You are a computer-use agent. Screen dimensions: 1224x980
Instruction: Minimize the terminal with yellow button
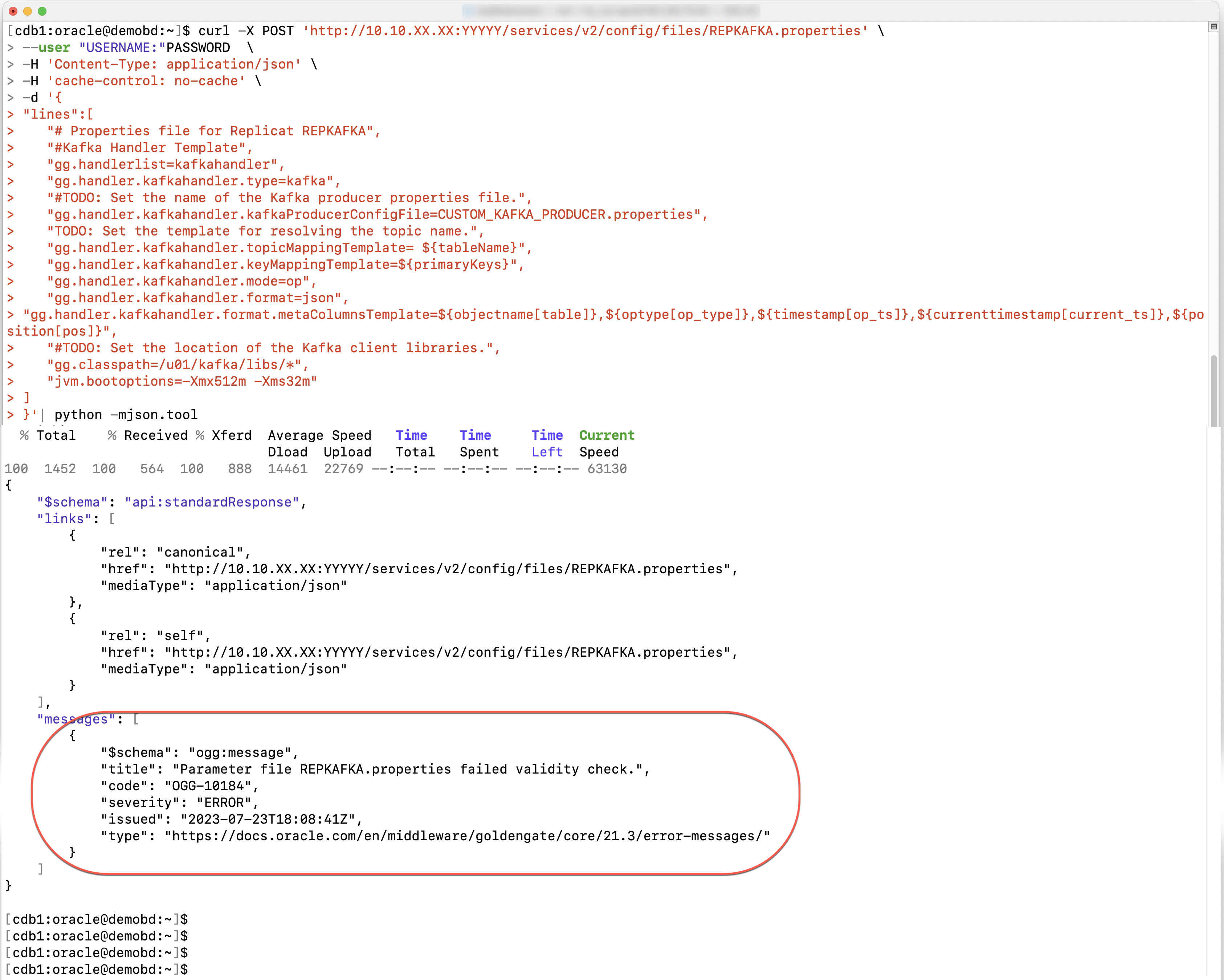27,11
